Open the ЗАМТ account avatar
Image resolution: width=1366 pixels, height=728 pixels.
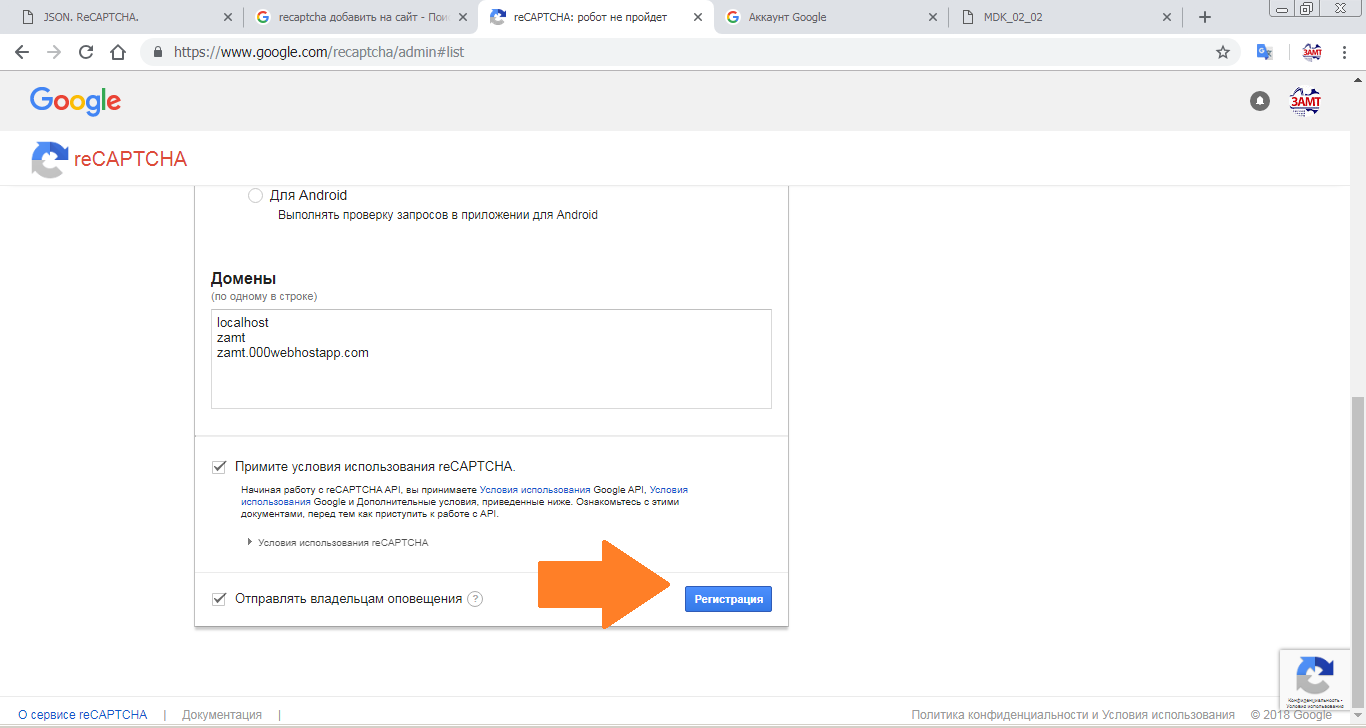pyautogui.click(x=1305, y=101)
